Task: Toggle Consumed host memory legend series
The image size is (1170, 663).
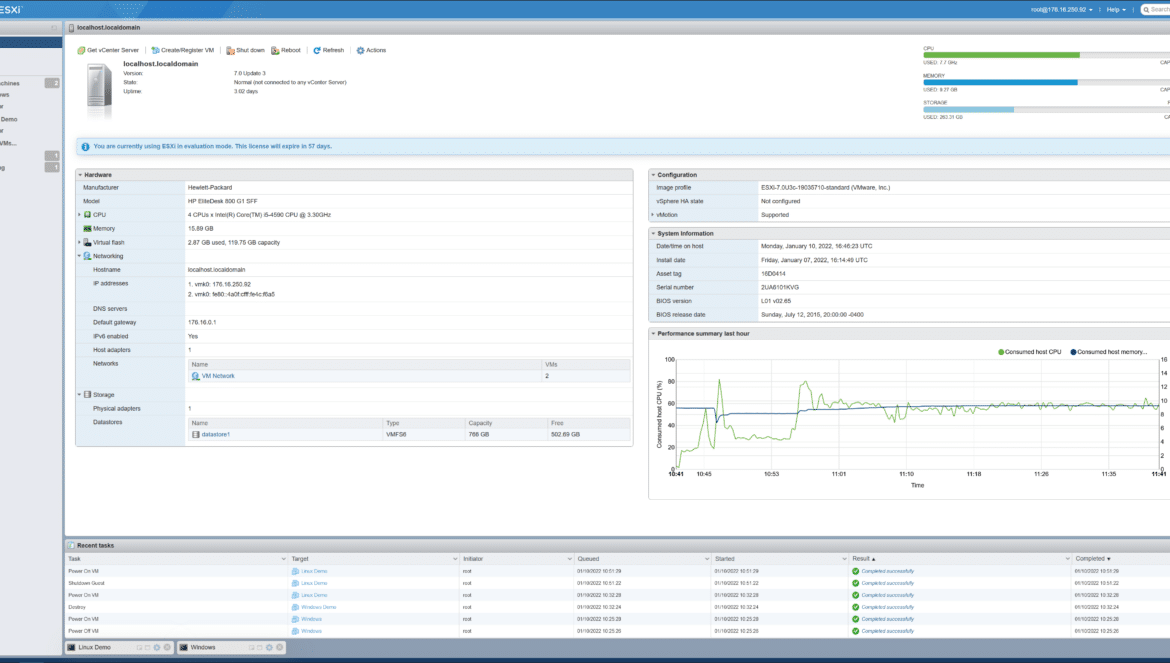Action: pyautogui.click(x=1109, y=352)
